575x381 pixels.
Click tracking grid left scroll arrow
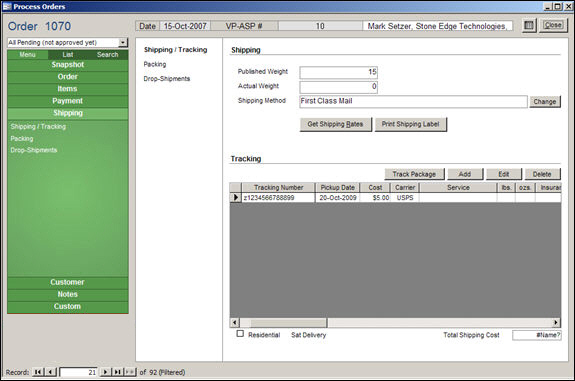point(235,322)
